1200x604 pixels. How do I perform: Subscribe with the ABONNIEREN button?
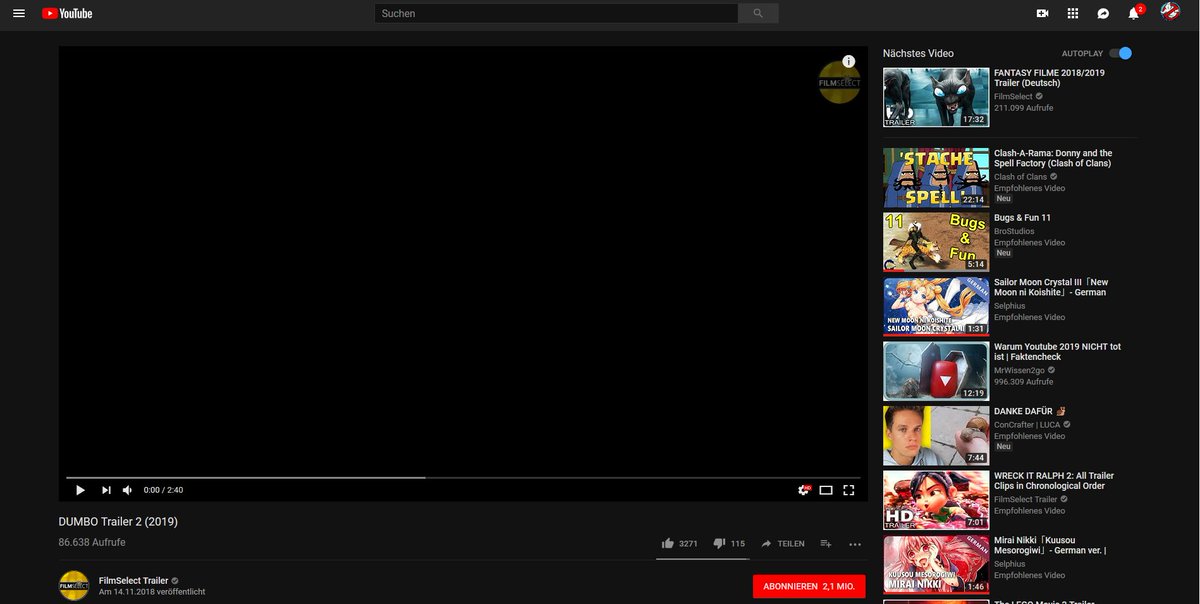pos(808,586)
